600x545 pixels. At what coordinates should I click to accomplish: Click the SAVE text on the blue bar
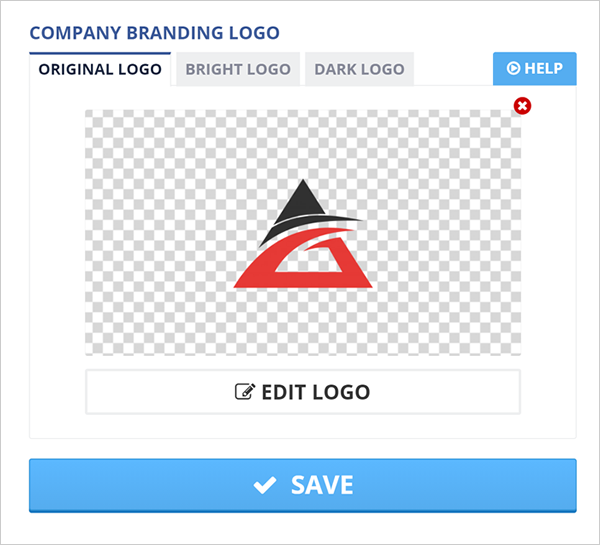(x=322, y=485)
